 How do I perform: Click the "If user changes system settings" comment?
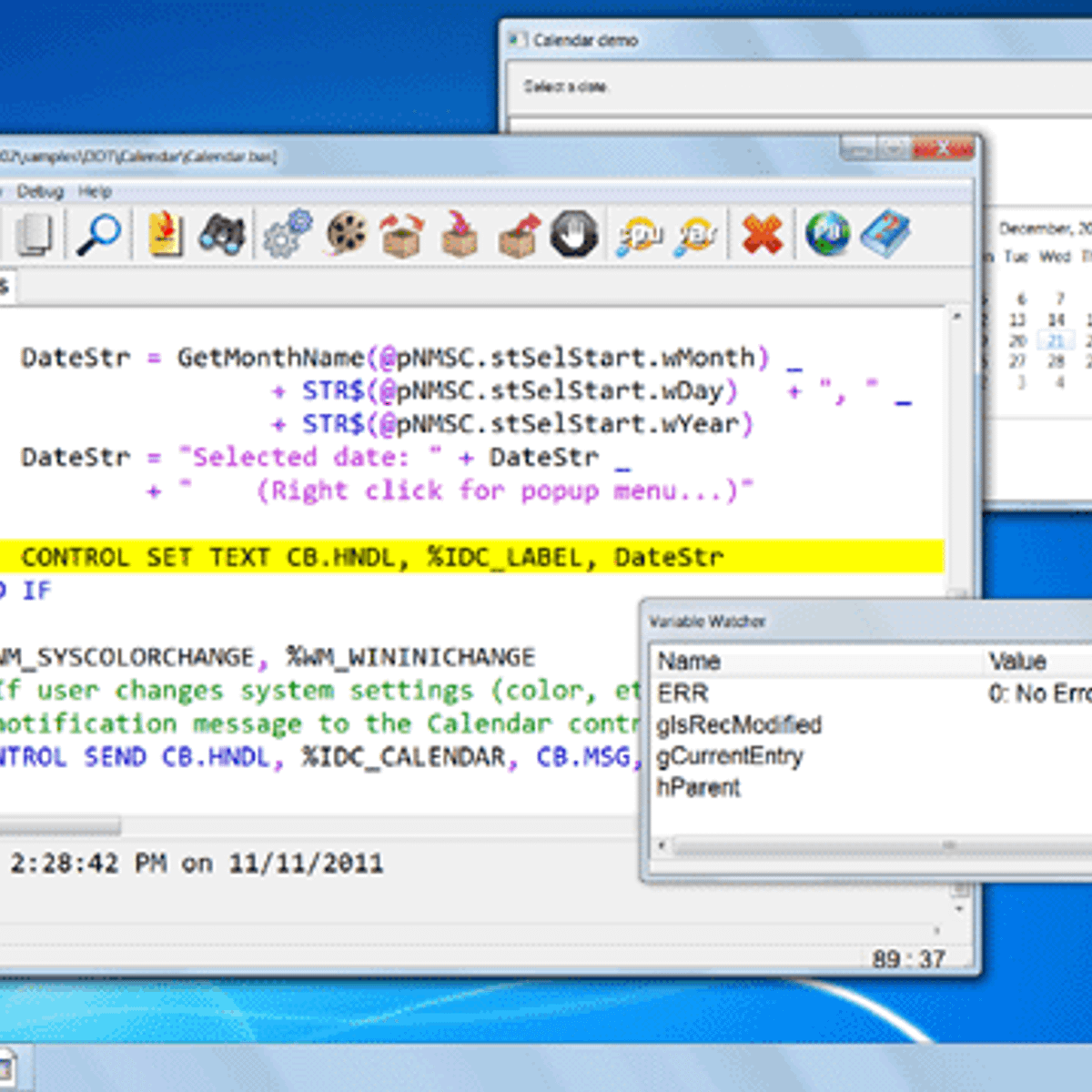pos(318,691)
